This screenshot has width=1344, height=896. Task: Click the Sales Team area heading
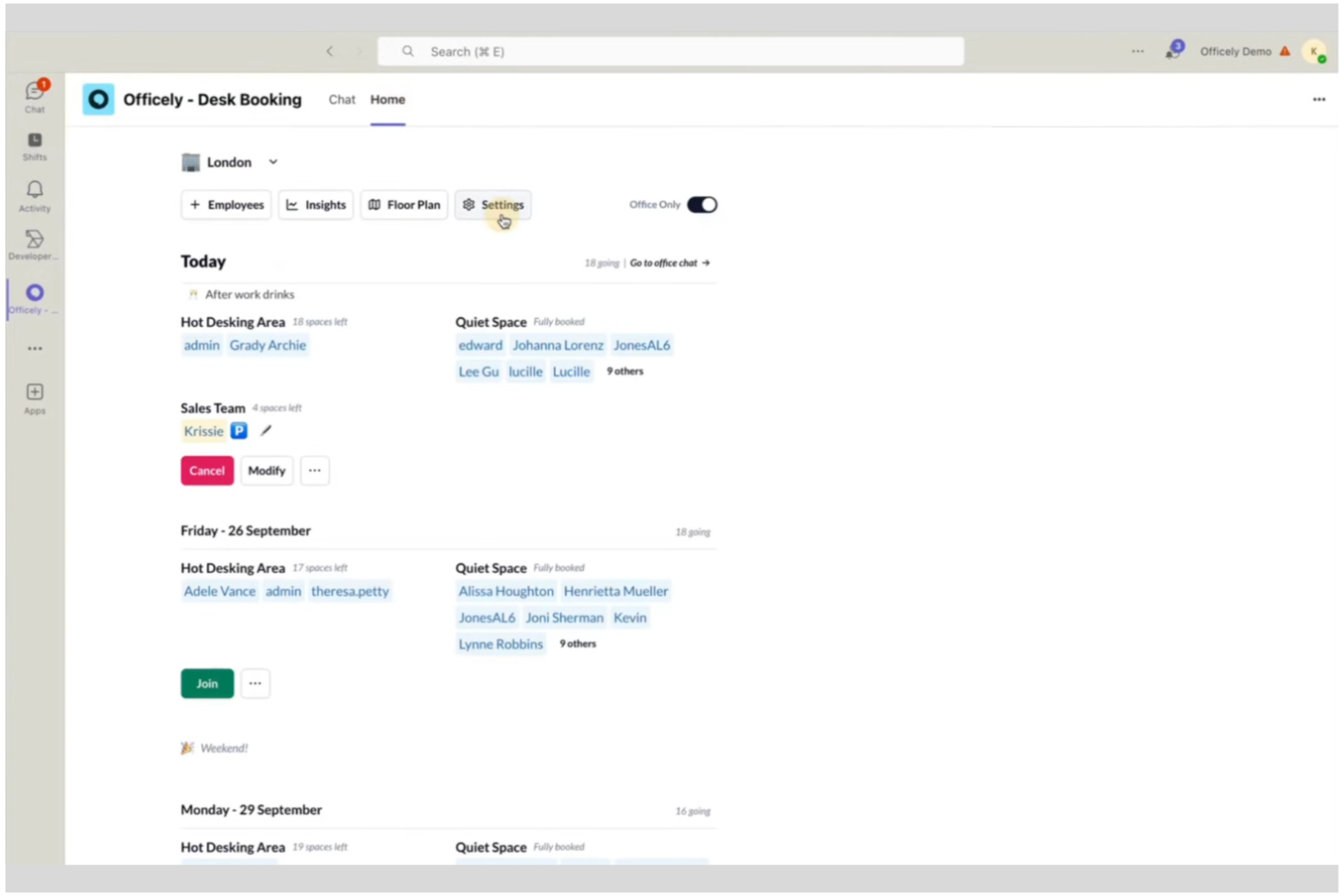pyautogui.click(x=212, y=409)
